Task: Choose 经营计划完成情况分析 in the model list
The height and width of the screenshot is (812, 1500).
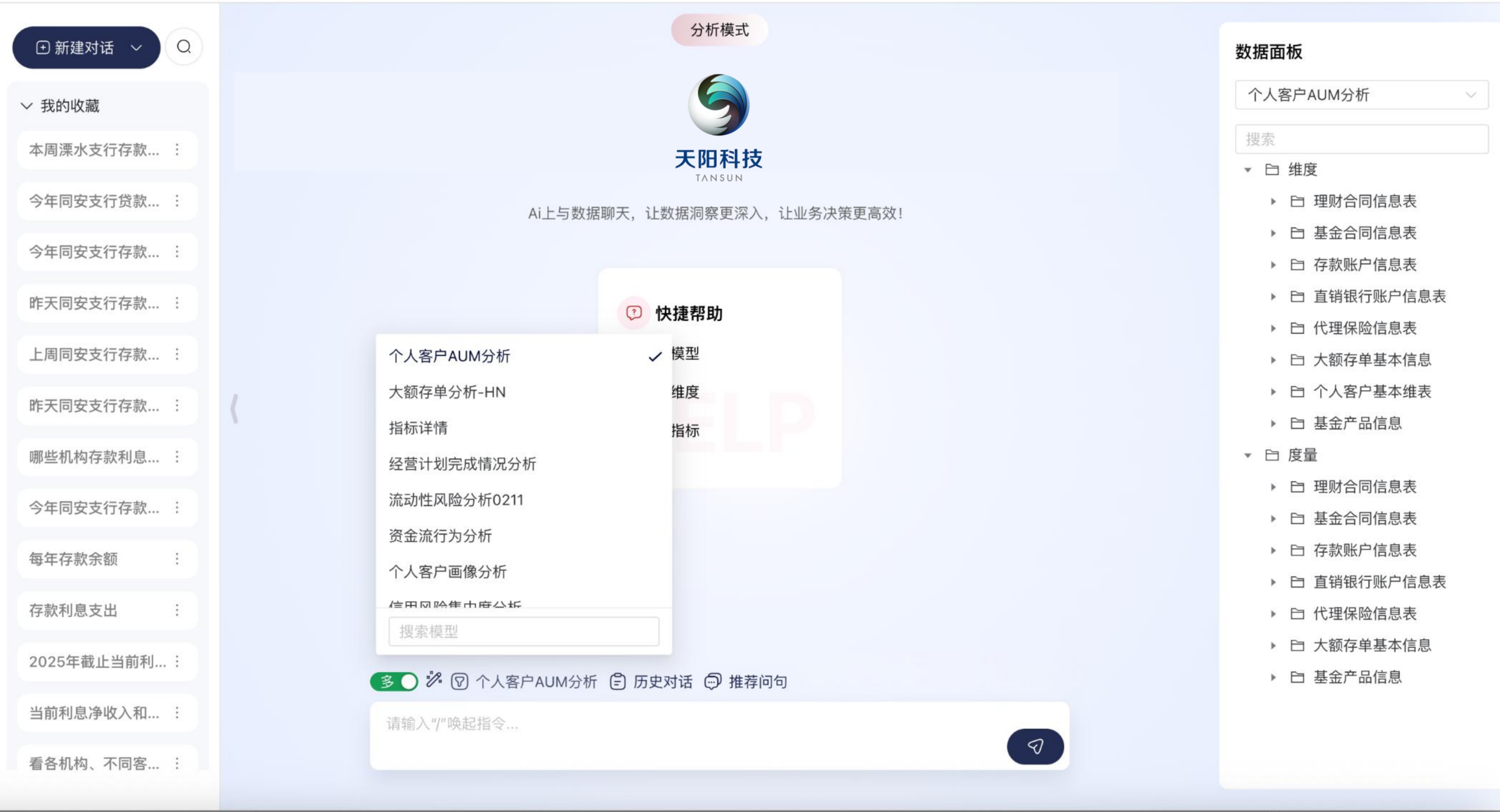Action: [524, 464]
